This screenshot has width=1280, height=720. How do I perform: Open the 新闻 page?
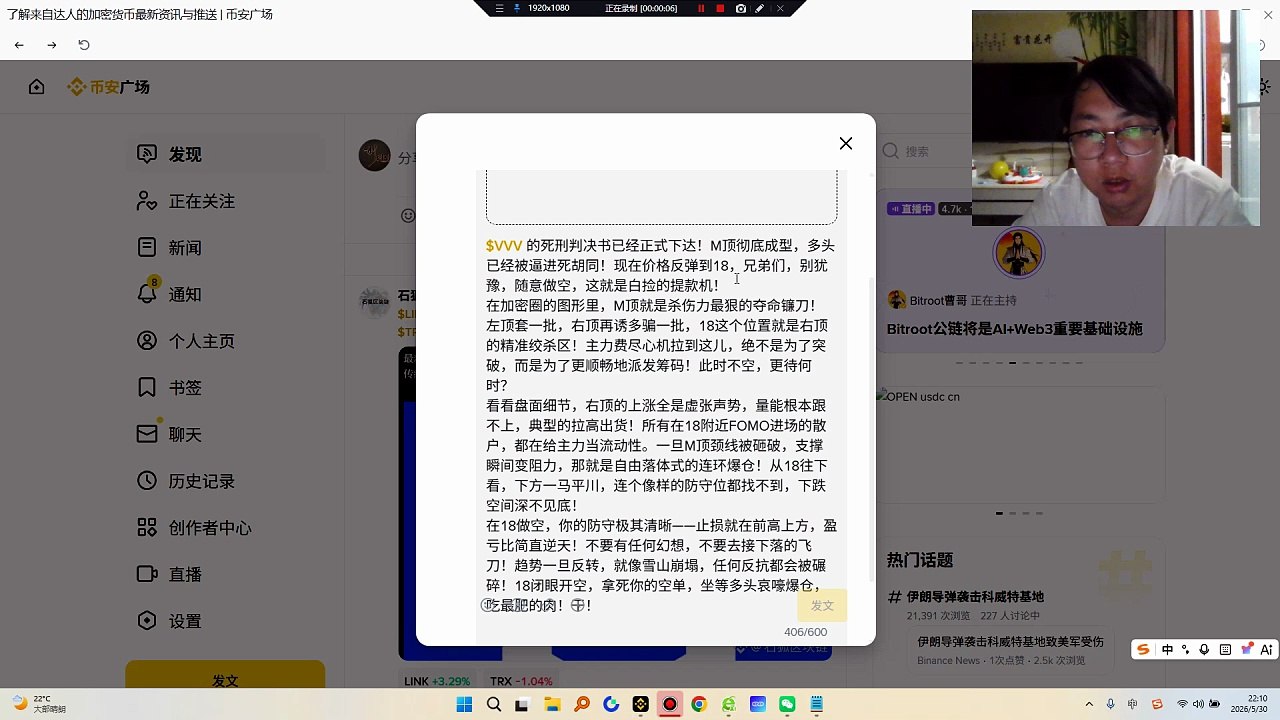point(170,248)
